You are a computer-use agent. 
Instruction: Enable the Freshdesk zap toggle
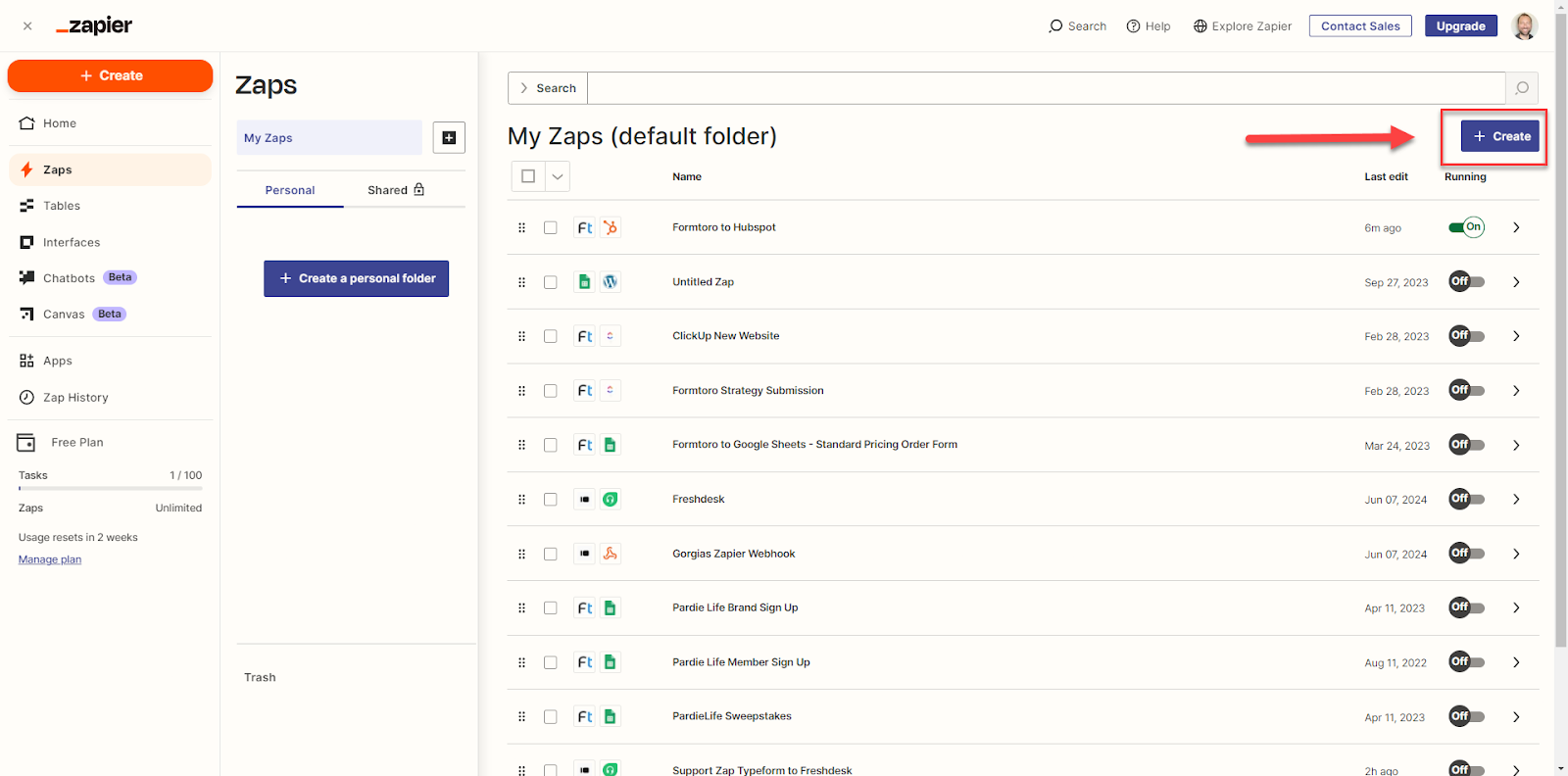pyautogui.click(x=1466, y=500)
